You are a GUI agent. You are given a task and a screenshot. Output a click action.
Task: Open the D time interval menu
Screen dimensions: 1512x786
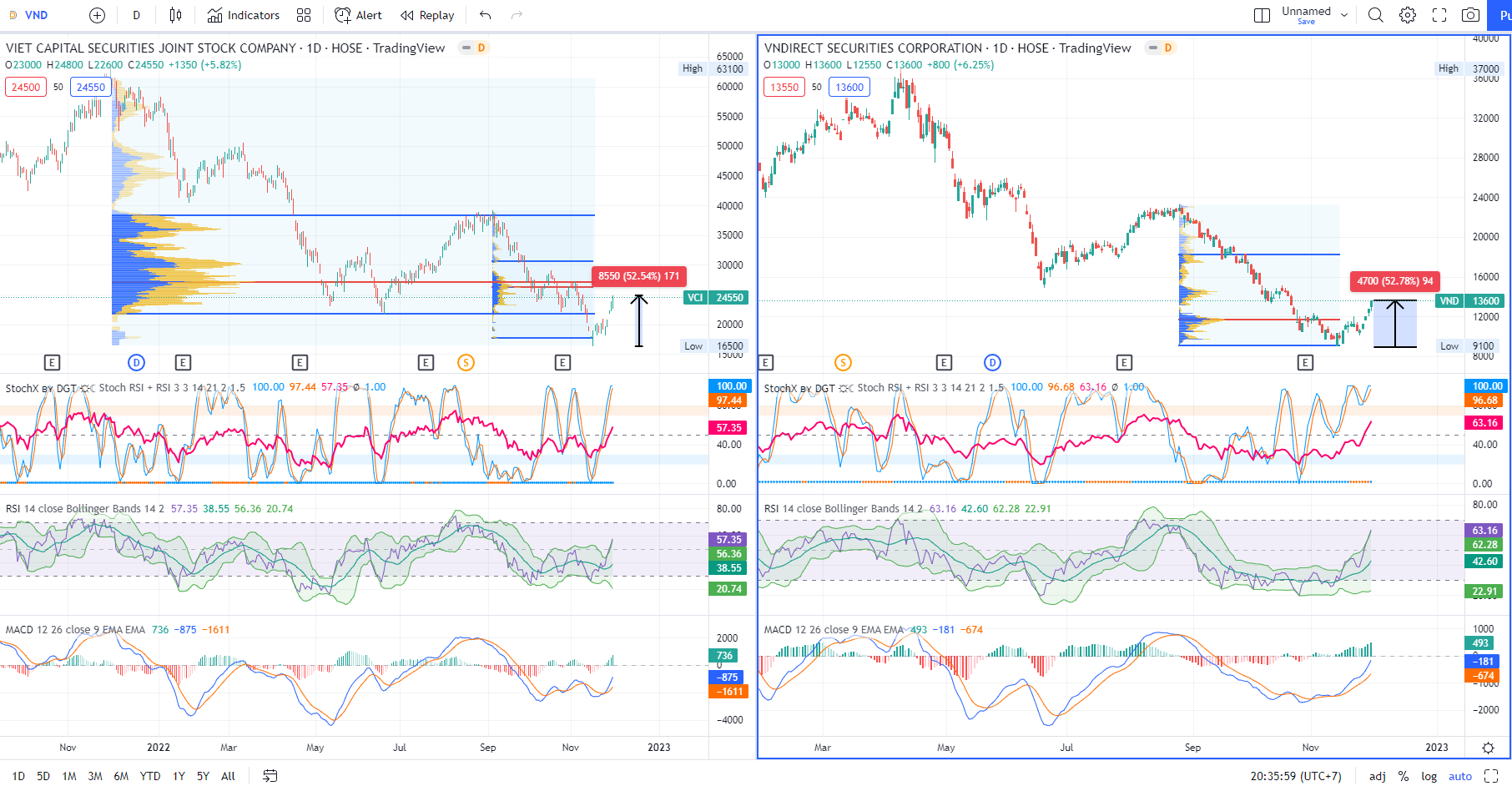point(136,15)
